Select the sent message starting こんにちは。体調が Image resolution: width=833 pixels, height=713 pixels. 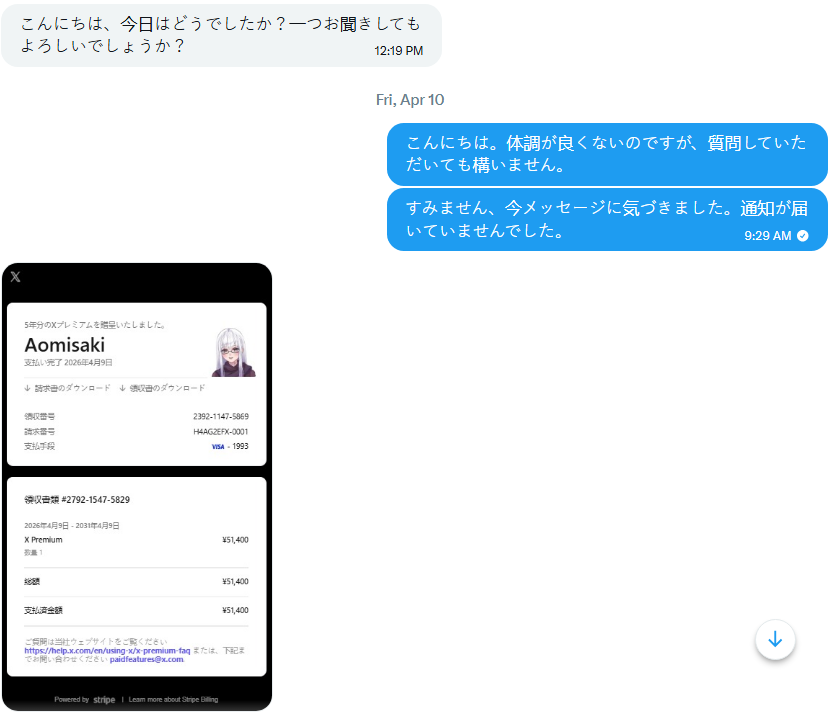click(x=607, y=154)
